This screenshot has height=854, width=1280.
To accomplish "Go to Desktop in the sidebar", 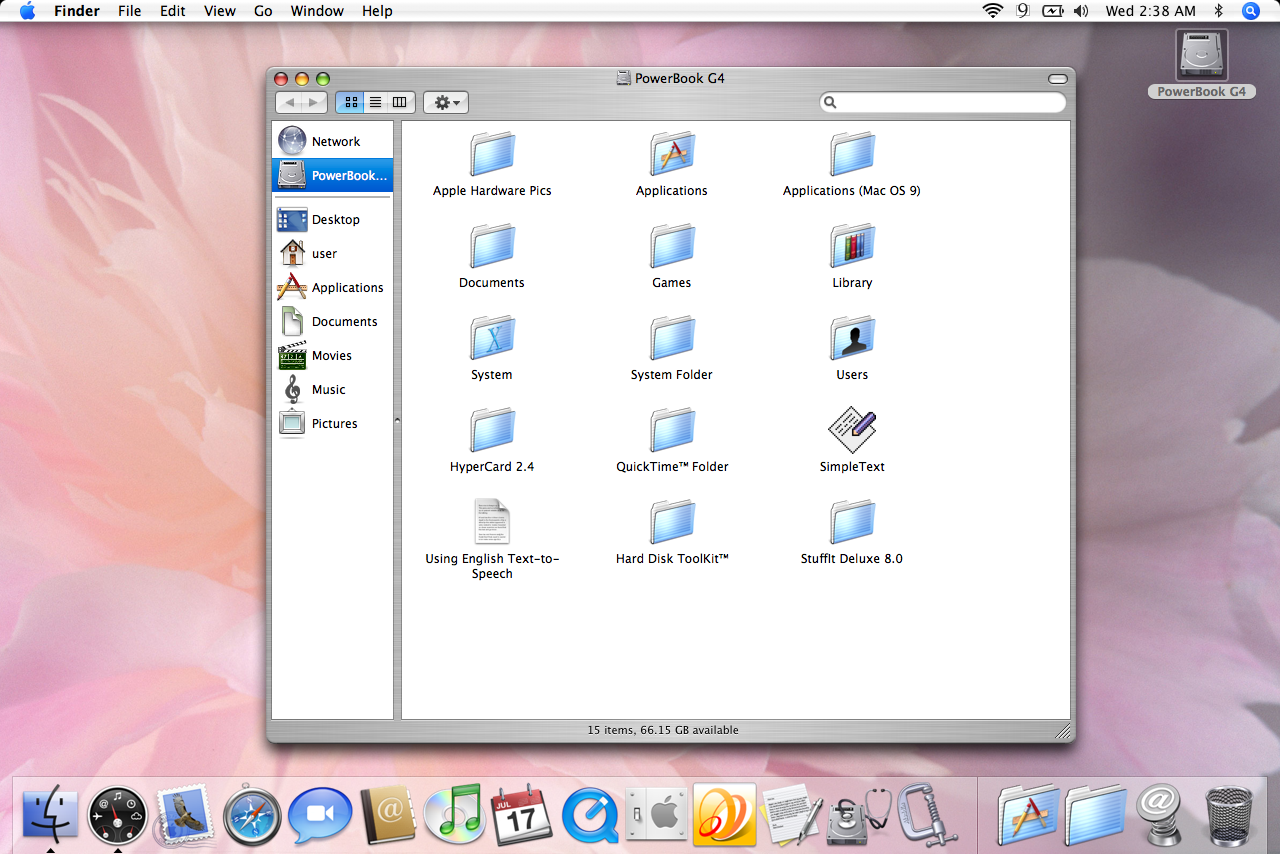I will pyautogui.click(x=333, y=219).
